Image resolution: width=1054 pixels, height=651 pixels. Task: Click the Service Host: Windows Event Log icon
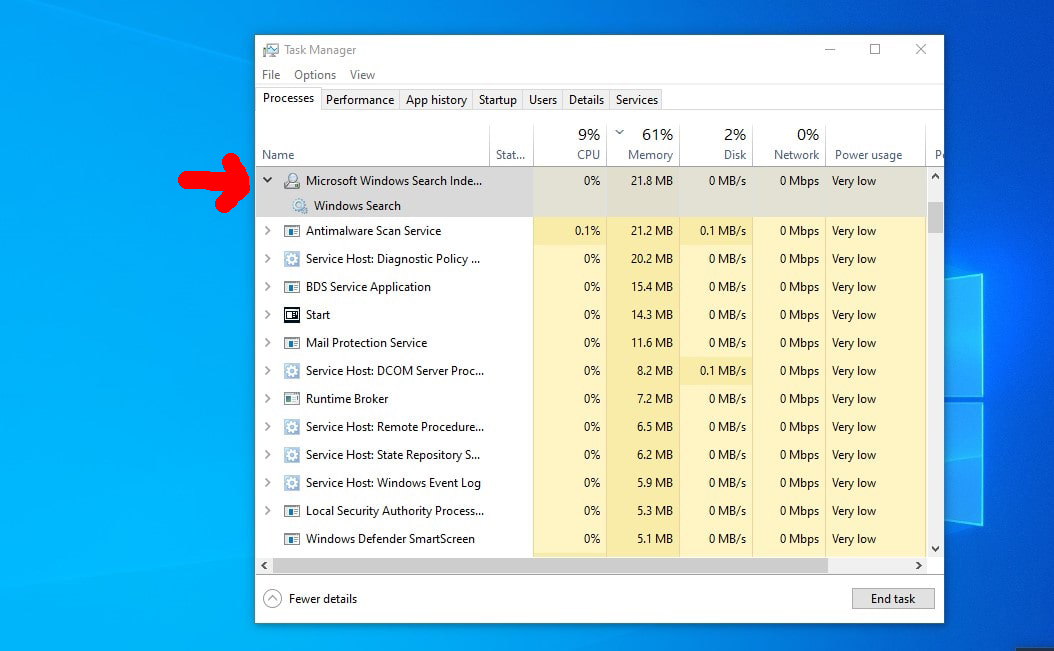tap(292, 483)
